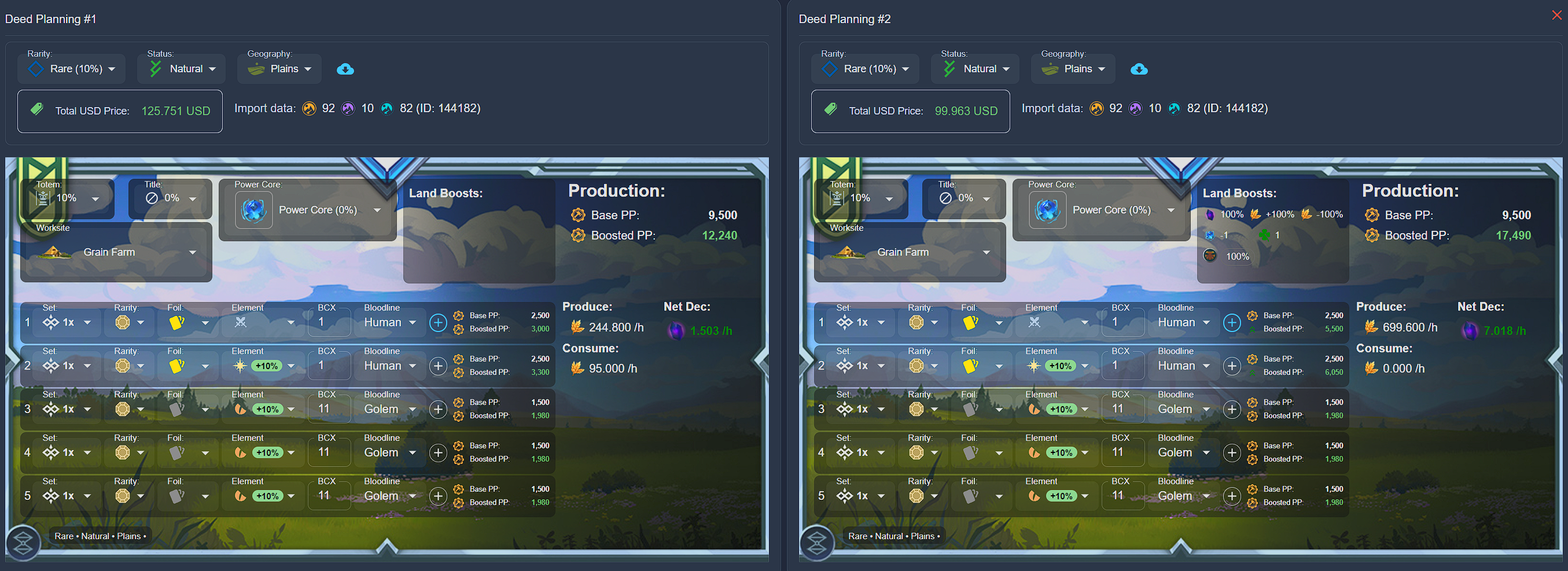Screen dimensions: 1568x571
Task: Open the Rarity dropdown in Deed Planning #1 header
Action: 72,69
